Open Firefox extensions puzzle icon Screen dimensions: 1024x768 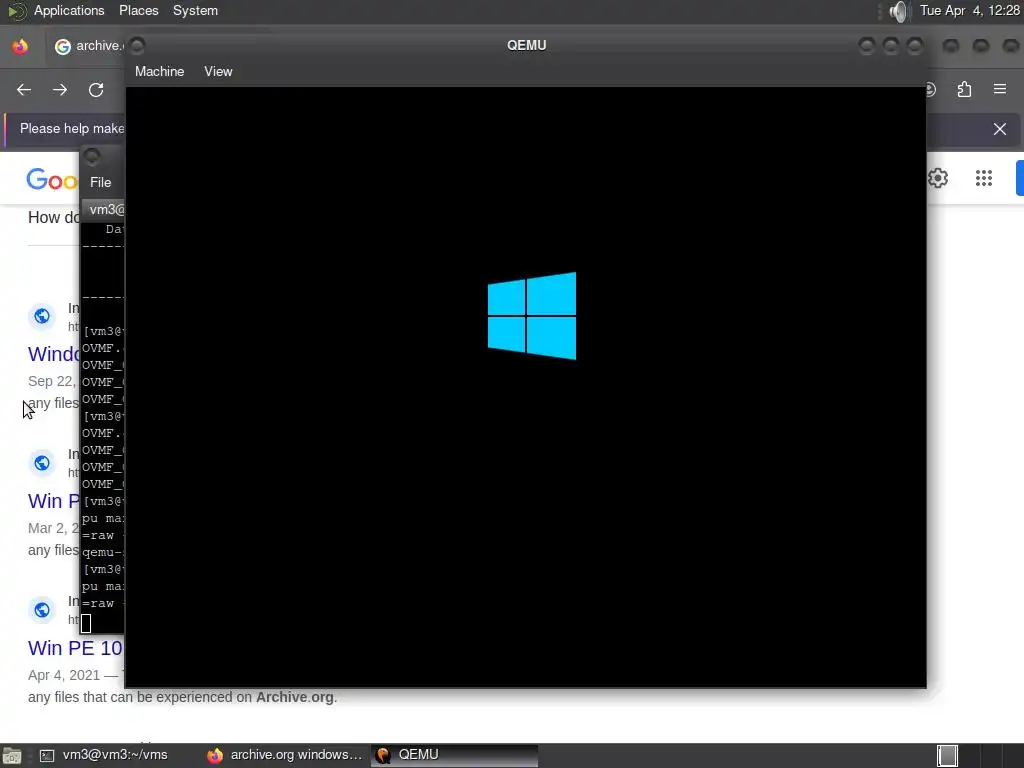click(x=964, y=89)
